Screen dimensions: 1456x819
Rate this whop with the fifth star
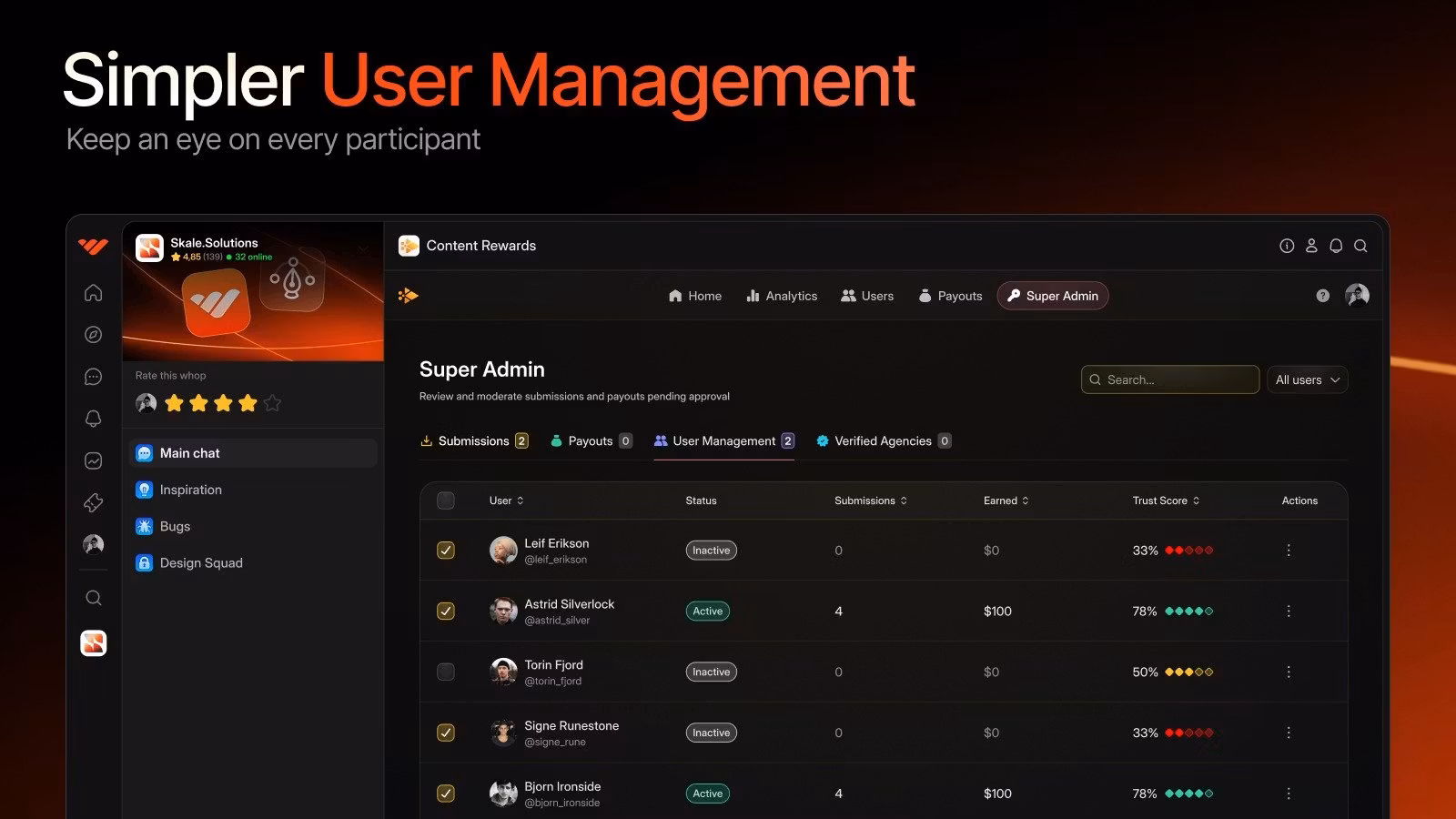(272, 403)
